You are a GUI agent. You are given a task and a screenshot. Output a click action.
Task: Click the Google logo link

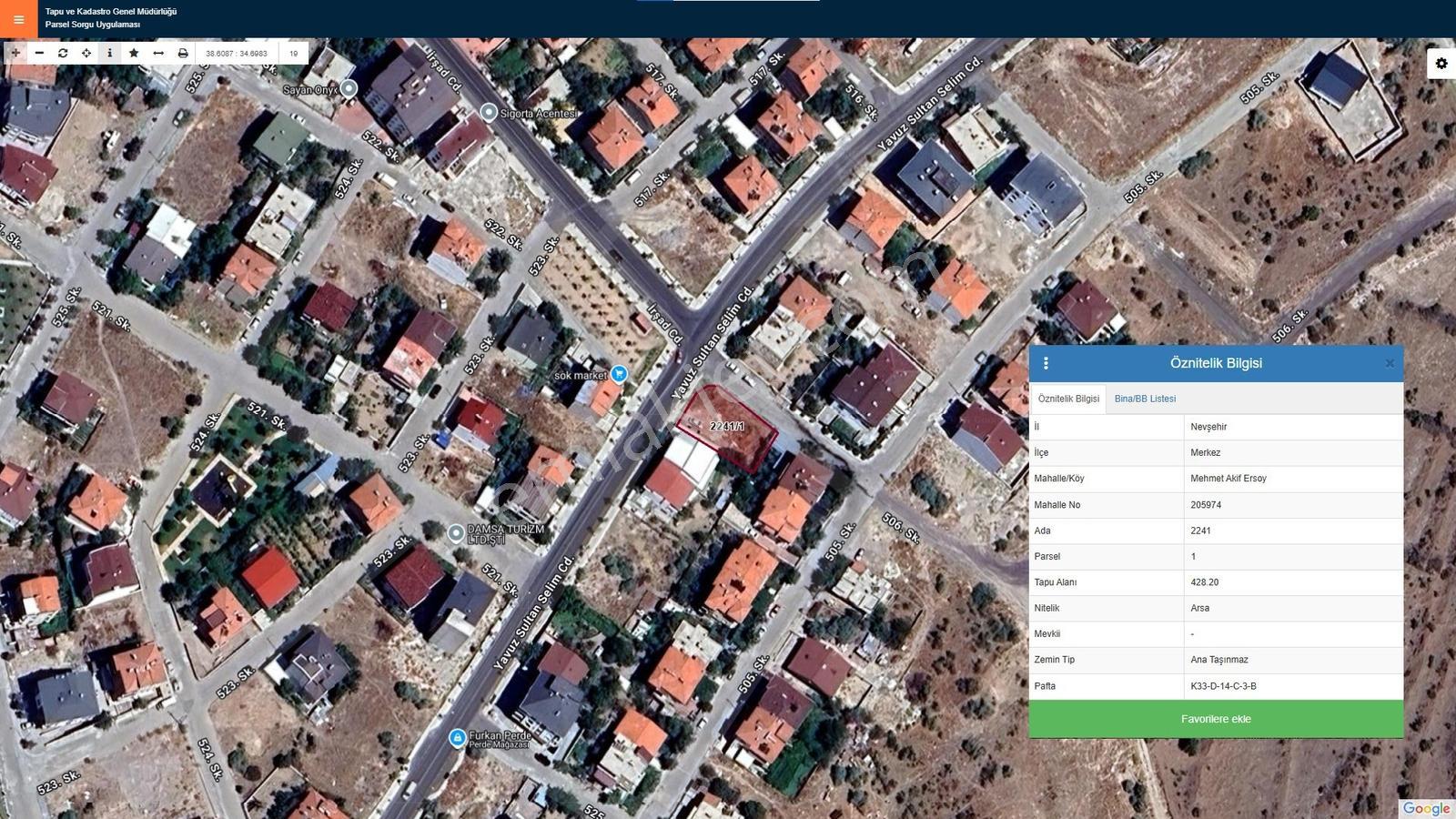coord(1426,808)
